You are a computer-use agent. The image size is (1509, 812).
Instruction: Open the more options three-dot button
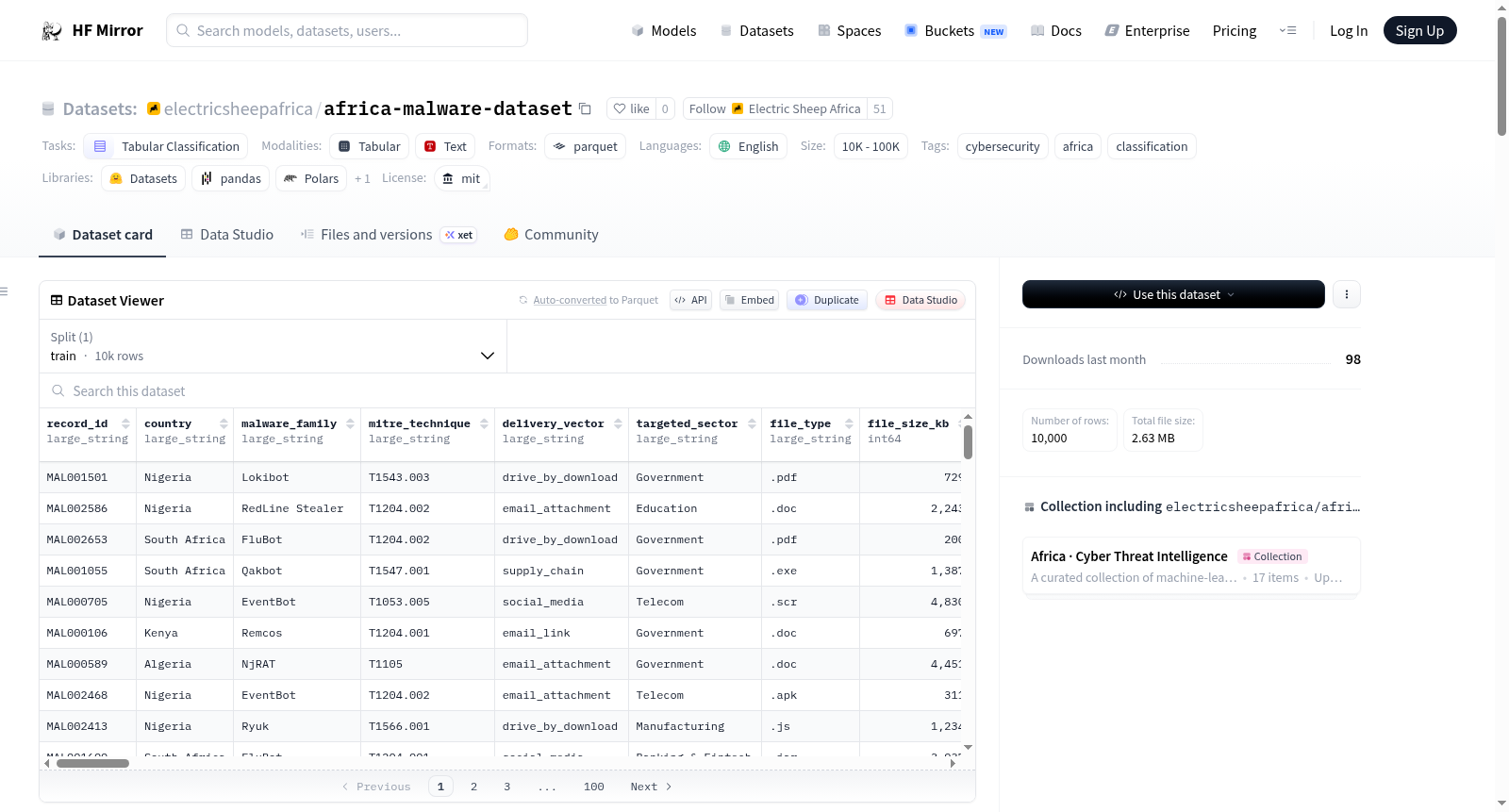1346,294
